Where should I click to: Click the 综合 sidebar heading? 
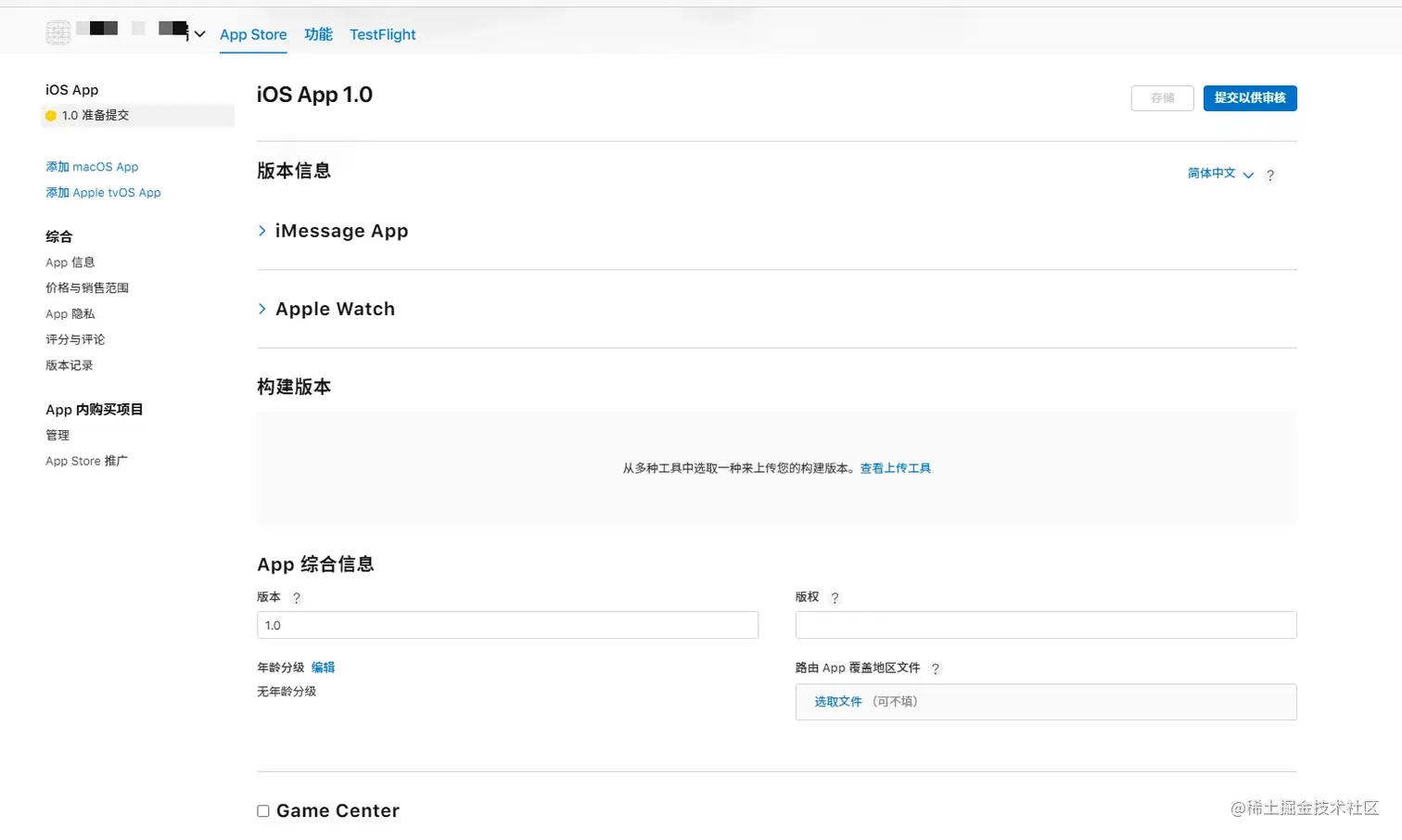[x=58, y=236]
